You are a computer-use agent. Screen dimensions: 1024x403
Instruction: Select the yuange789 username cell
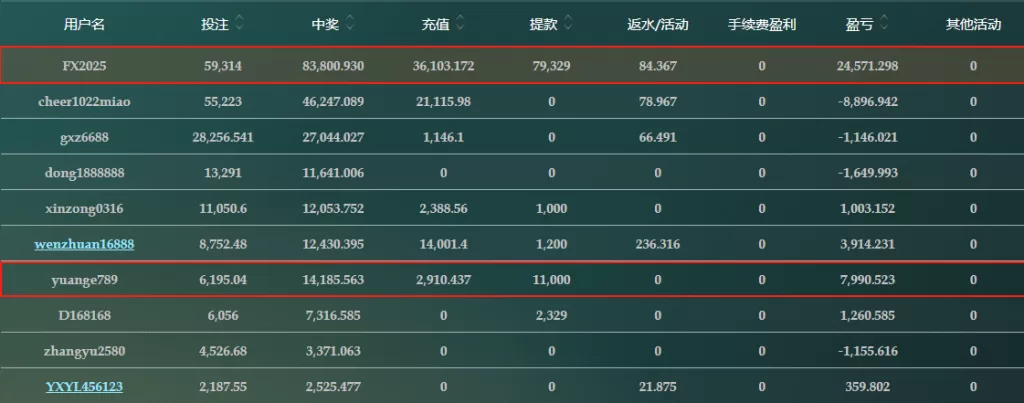point(84,280)
